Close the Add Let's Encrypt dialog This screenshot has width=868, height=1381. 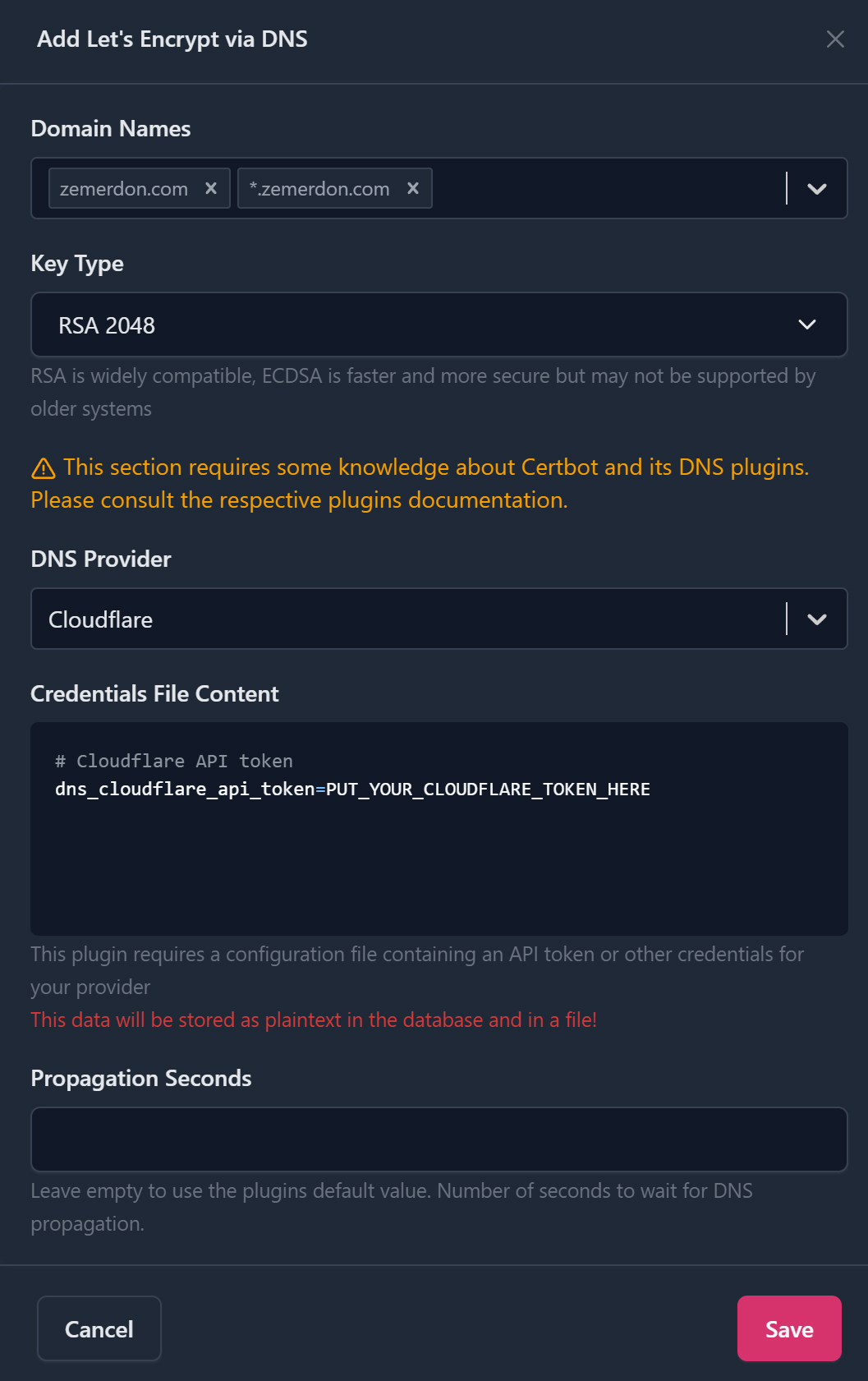click(835, 39)
